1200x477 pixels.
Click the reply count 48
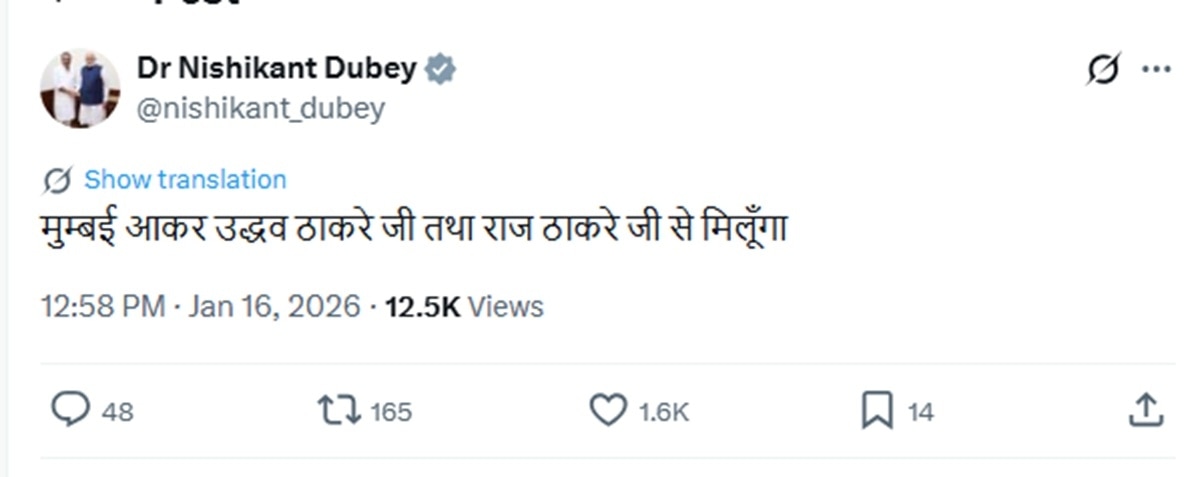pos(117,411)
